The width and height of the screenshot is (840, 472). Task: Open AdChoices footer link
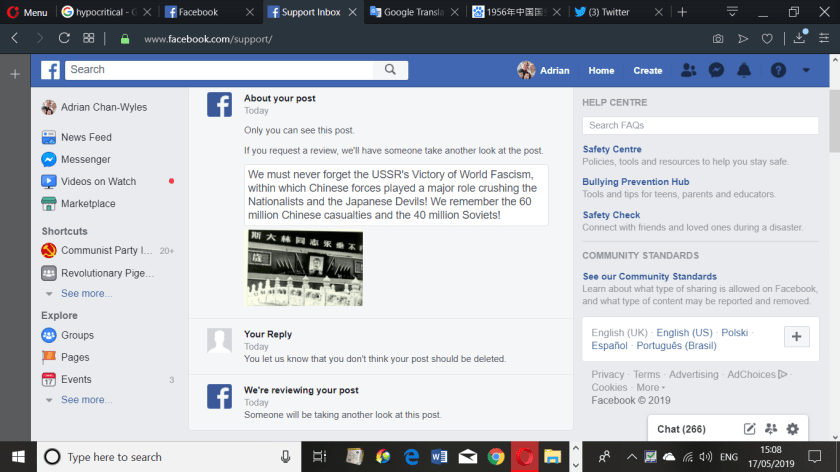pyautogui.click(x=757, y=374)
